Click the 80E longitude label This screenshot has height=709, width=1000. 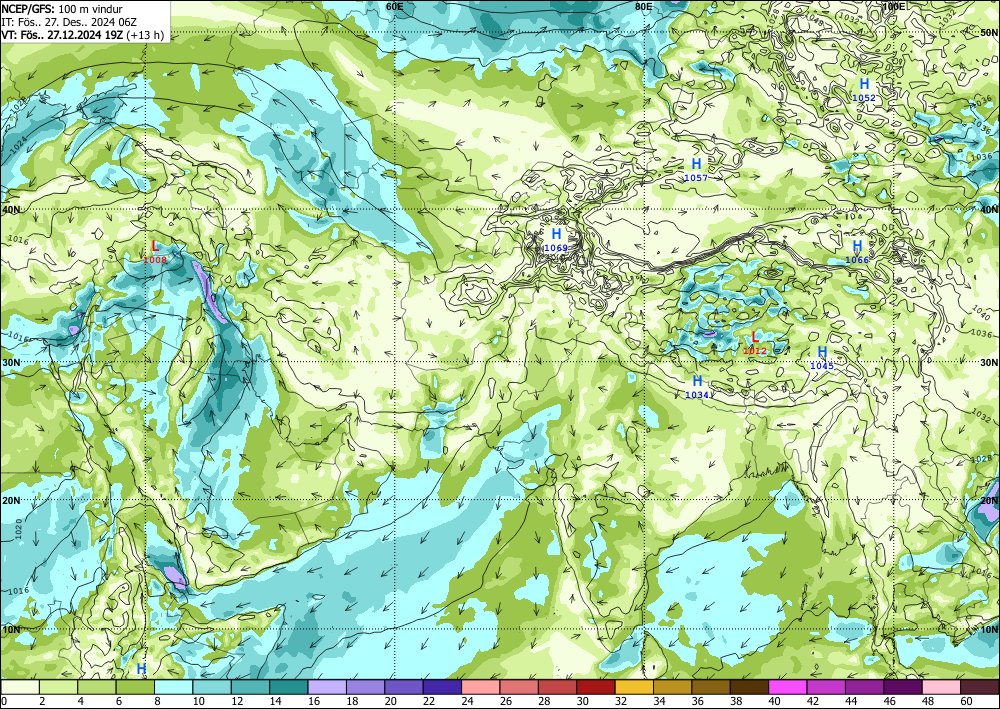coord(643,6)
